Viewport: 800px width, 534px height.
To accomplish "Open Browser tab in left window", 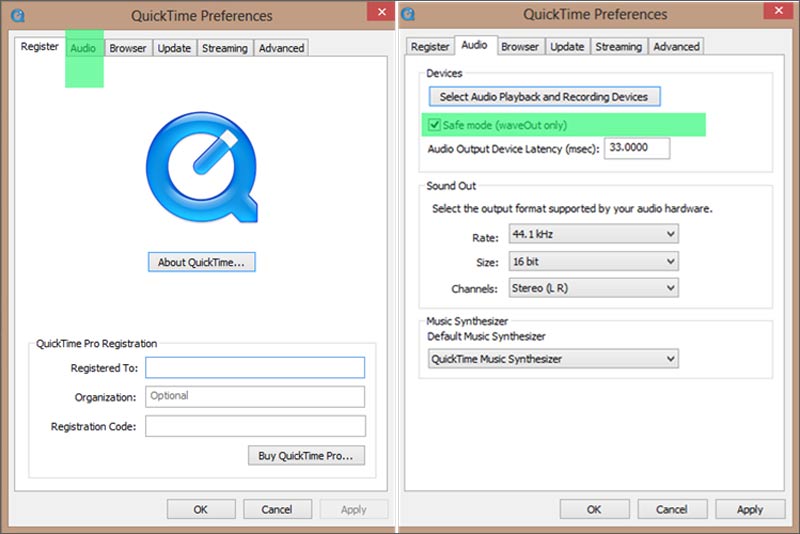I will 128,48.
